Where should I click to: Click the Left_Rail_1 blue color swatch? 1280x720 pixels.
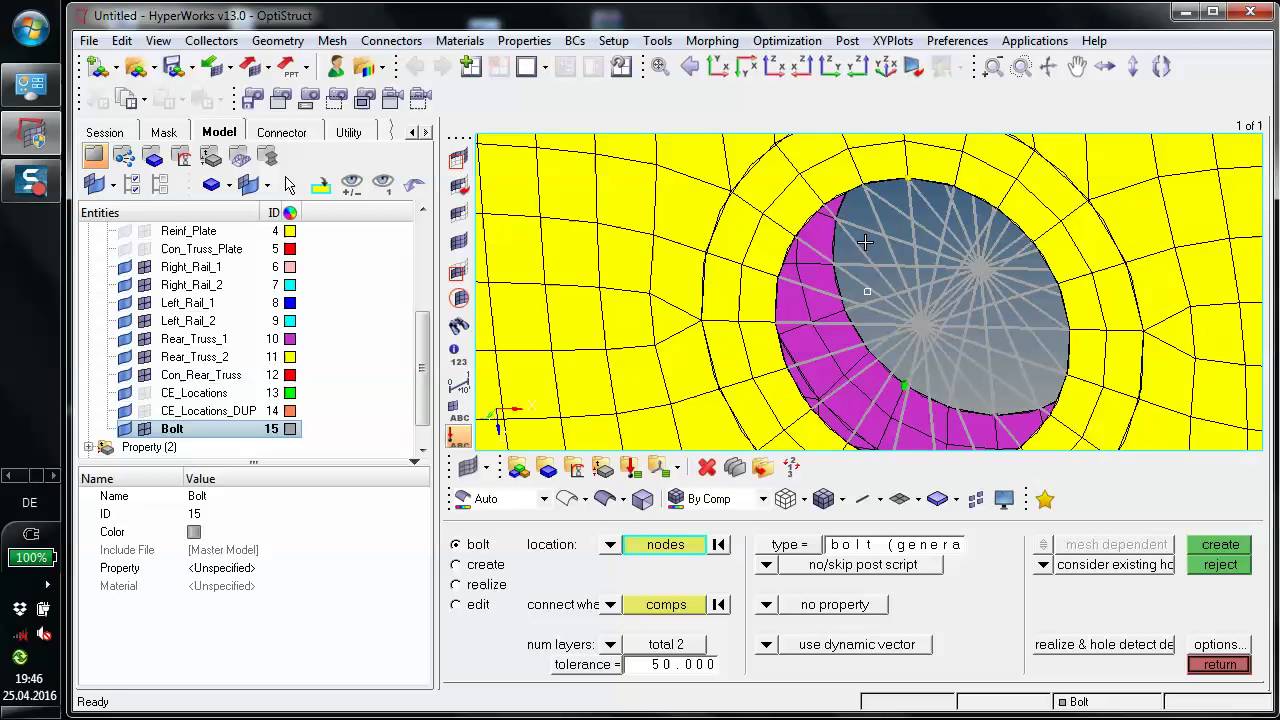click(290, 303)
